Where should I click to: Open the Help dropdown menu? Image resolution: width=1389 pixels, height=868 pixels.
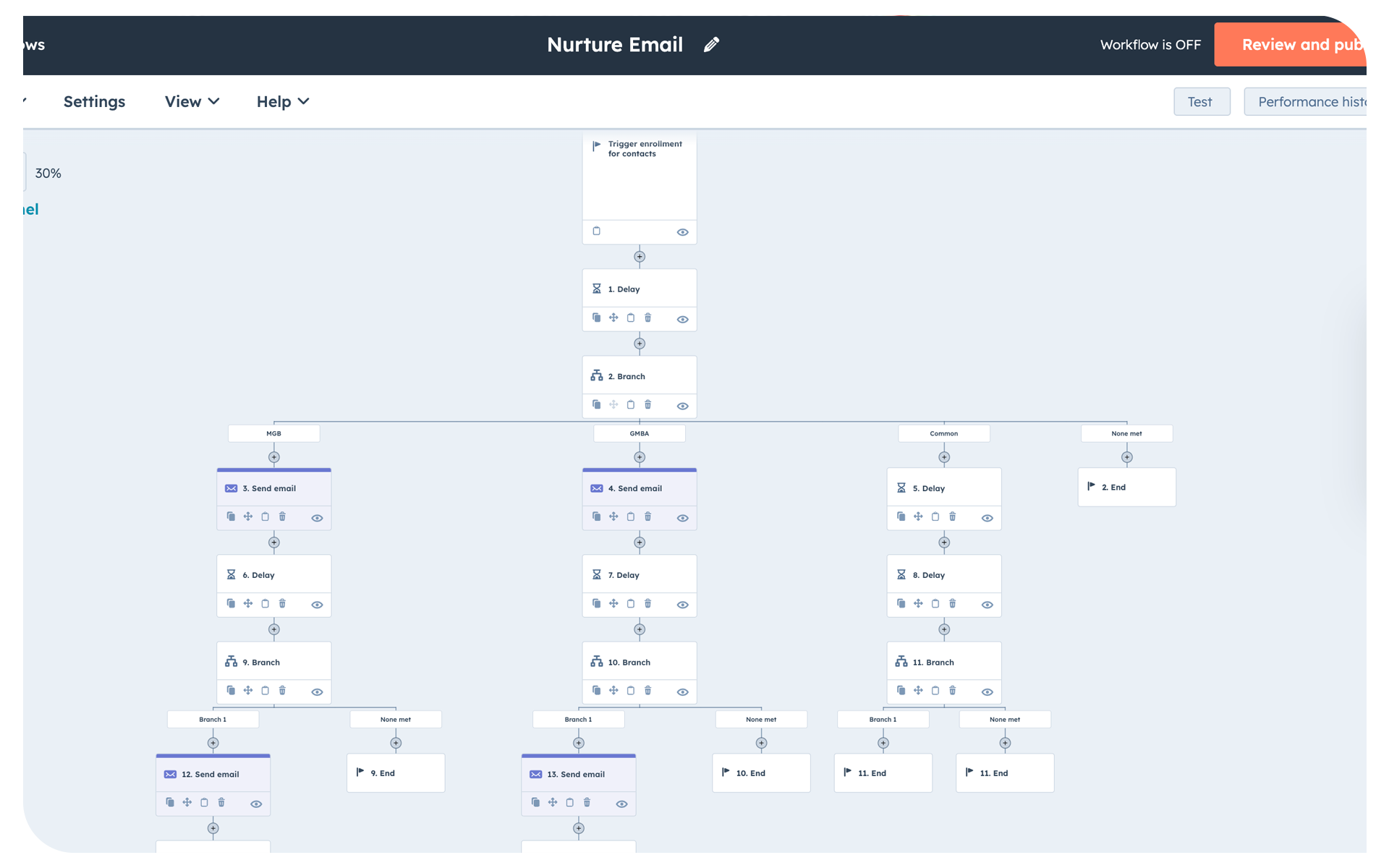[x=283, y=101]
